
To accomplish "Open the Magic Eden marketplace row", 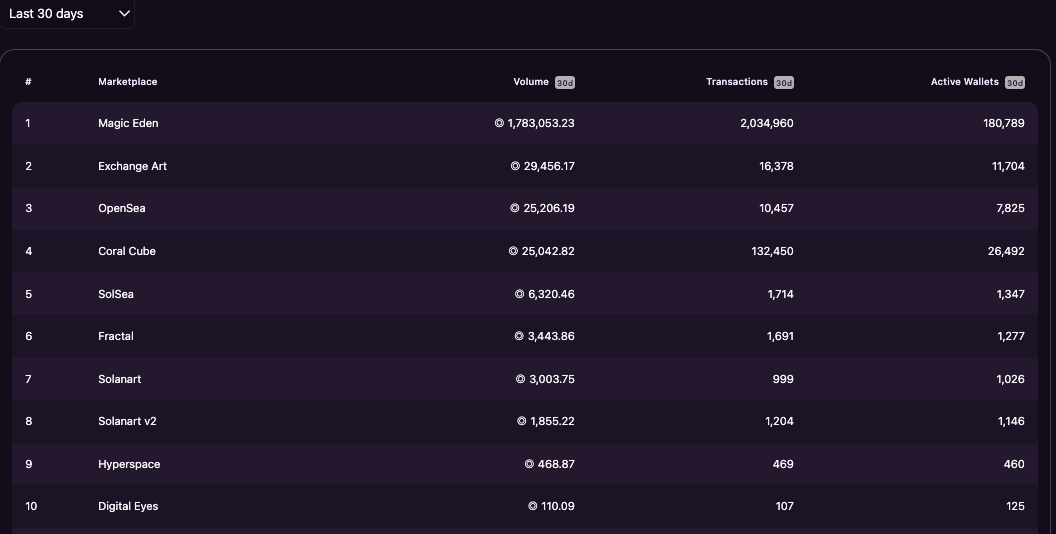I will point(525,123).
